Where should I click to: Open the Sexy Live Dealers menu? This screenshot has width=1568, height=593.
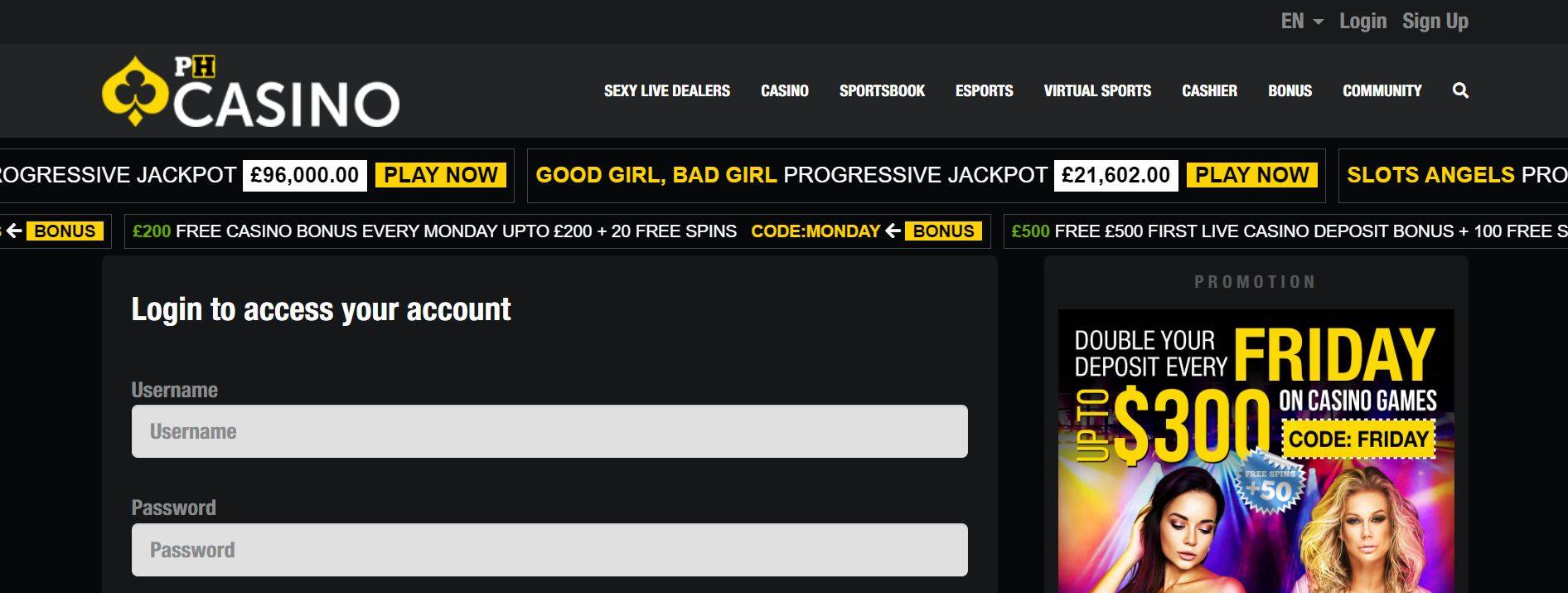667,90
